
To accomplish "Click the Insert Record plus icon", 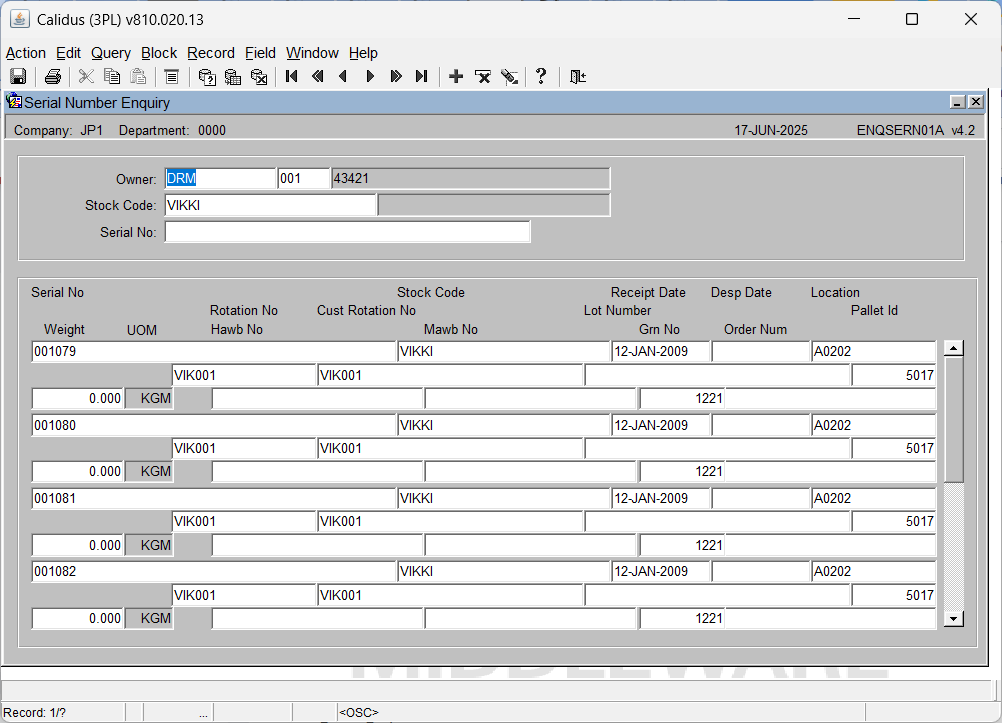I will click(456, 77).
